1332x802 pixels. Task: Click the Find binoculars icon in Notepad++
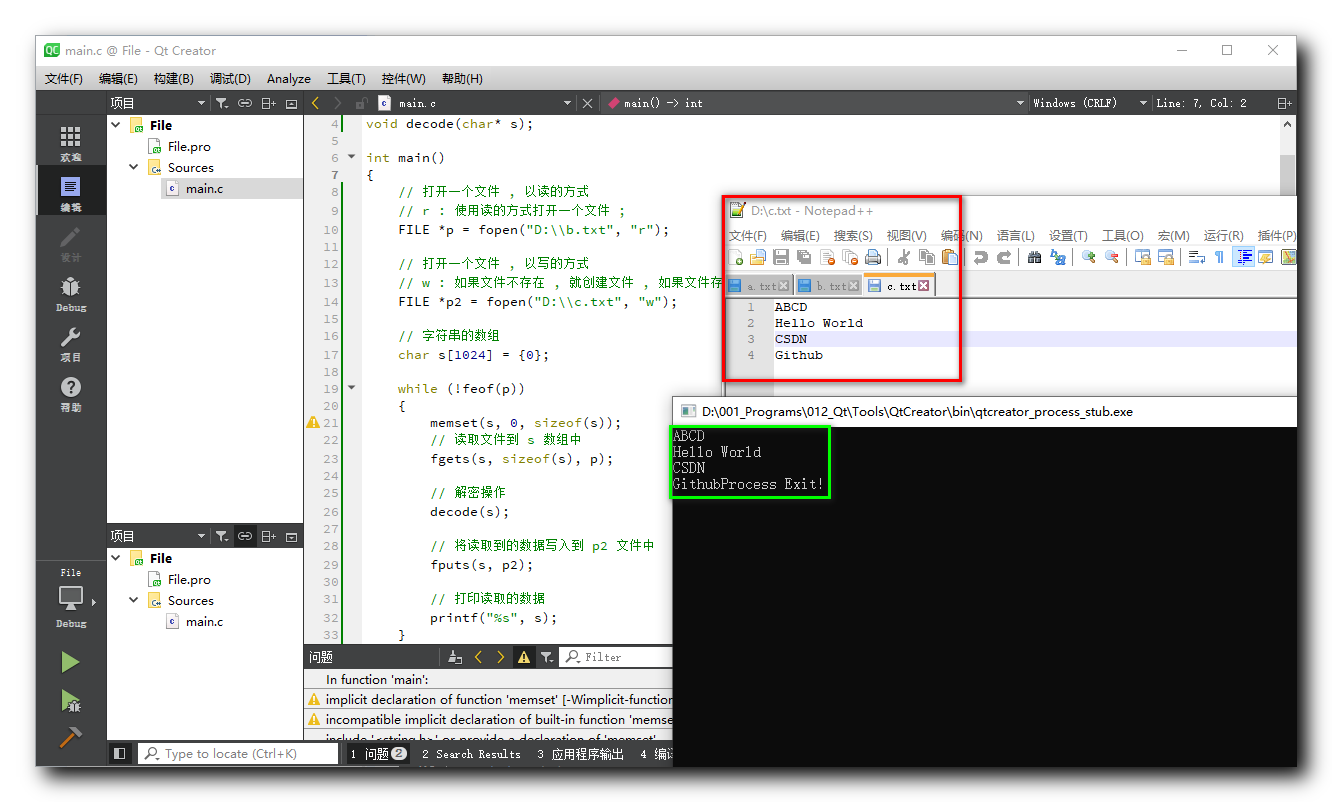[x=1034, y=257]
